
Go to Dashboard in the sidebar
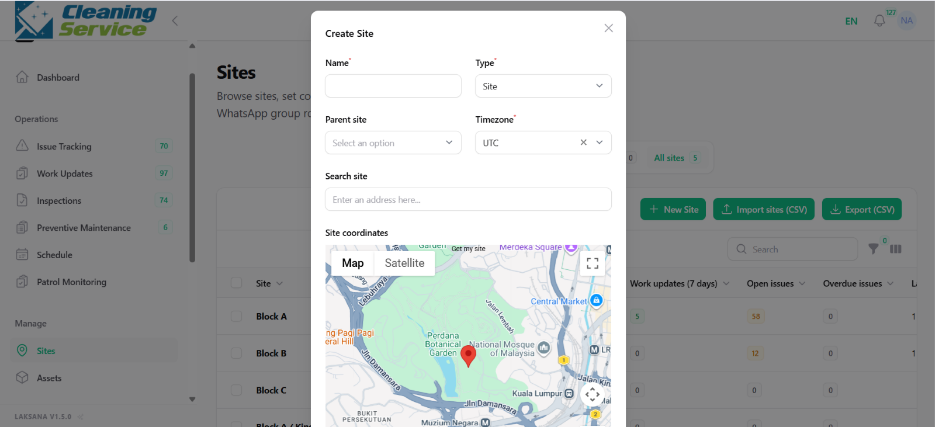[58, 78]
